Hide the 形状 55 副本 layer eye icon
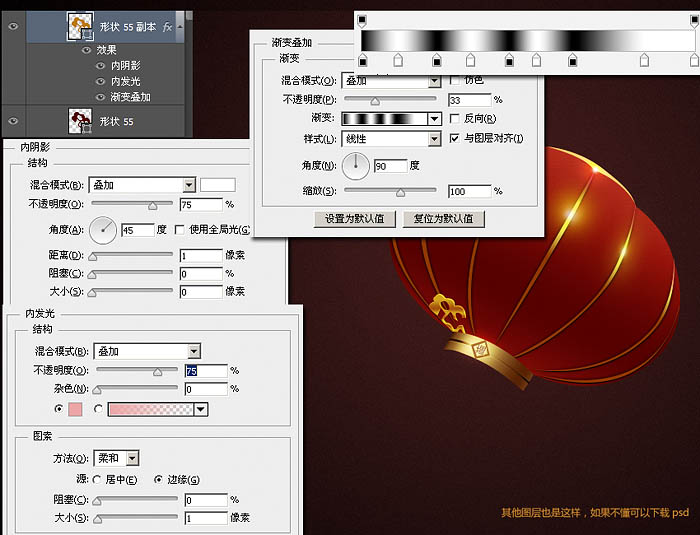 (13, 26)
